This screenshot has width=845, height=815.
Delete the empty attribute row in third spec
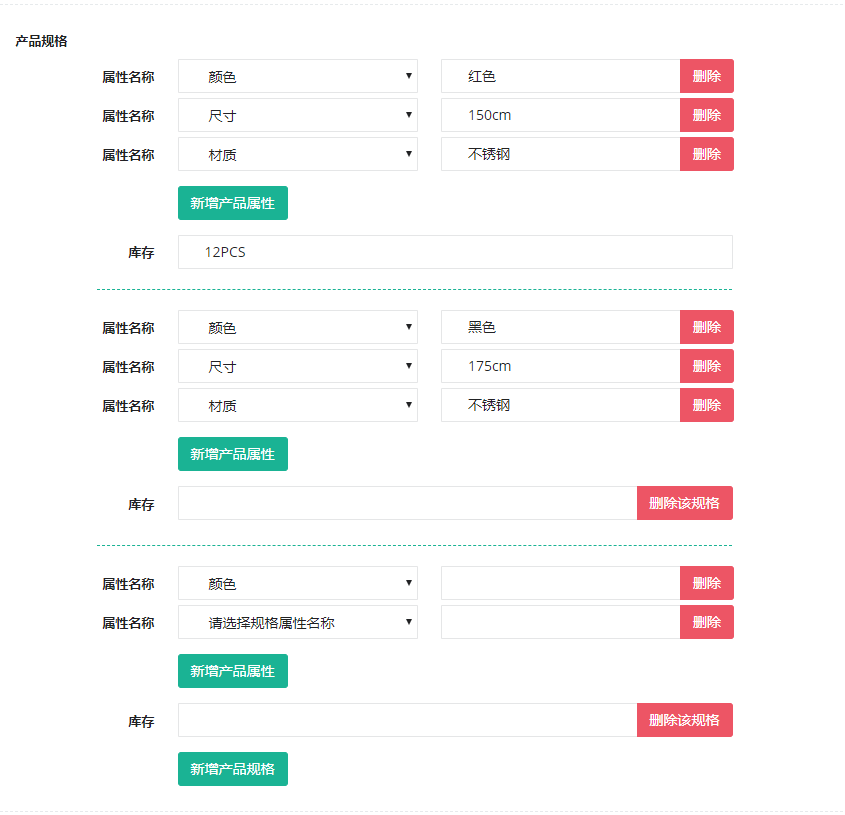click(707, 622)
